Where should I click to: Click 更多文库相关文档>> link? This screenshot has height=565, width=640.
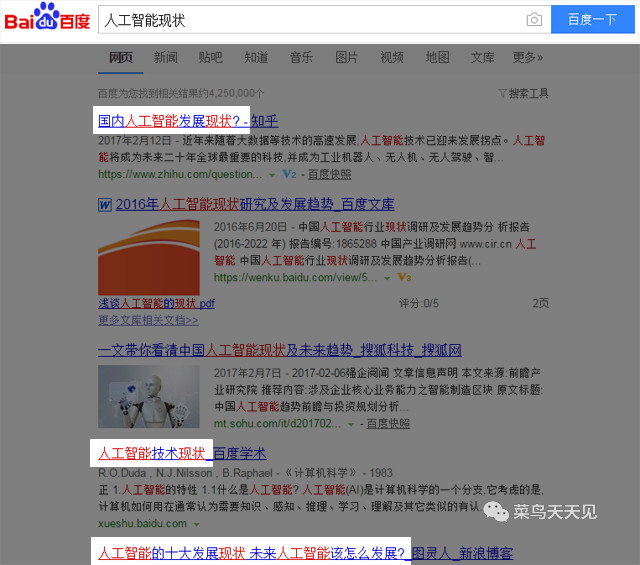point(148,320)
